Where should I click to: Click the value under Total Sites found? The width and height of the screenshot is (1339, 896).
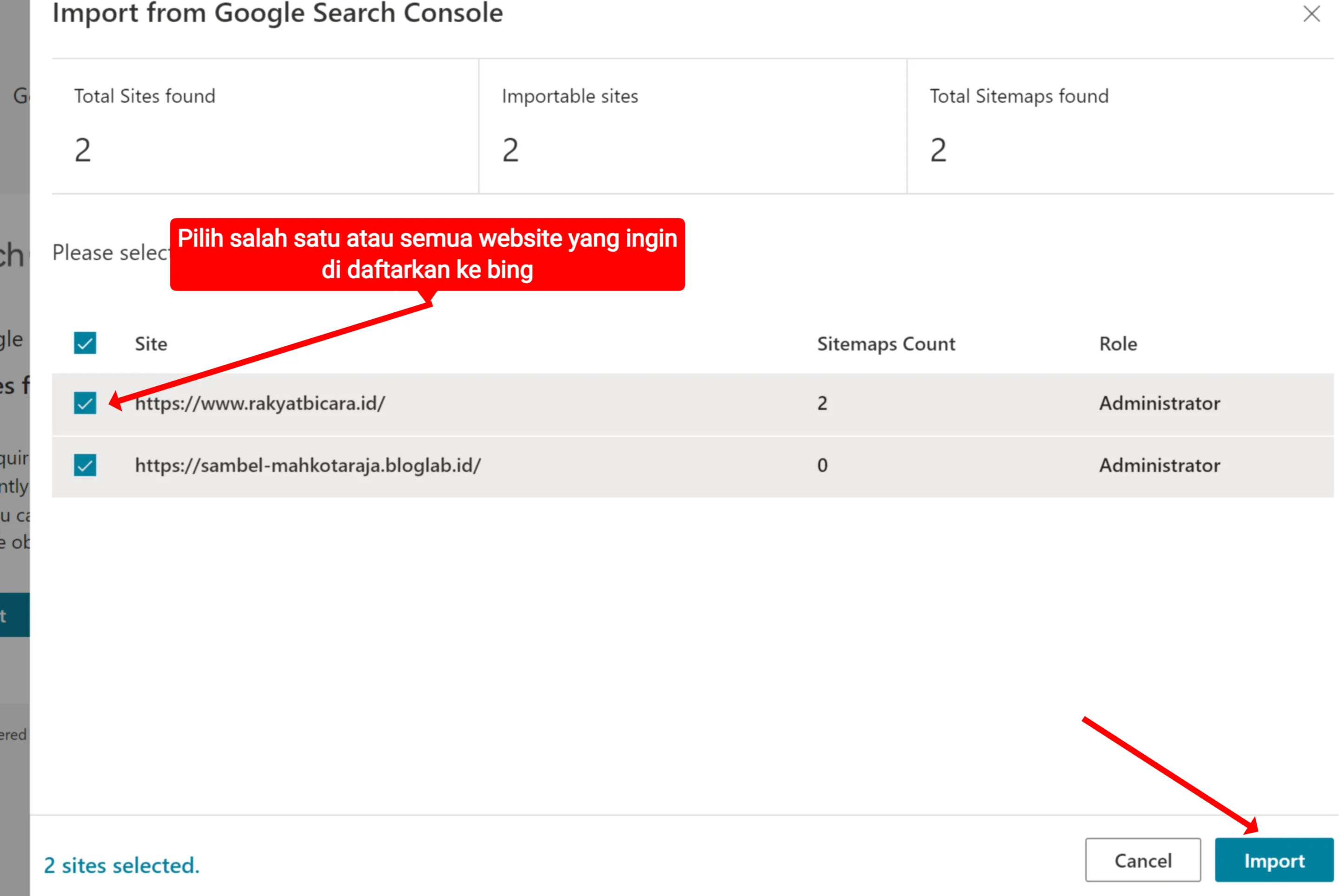(83, 150)
